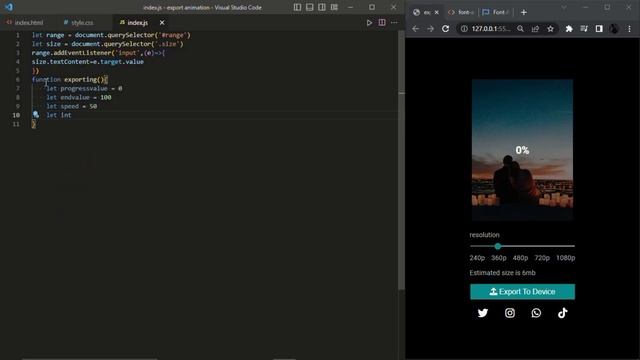Click the 720p resolution label
This screenshot has width=640, height=360.
(x=542, y=258)
